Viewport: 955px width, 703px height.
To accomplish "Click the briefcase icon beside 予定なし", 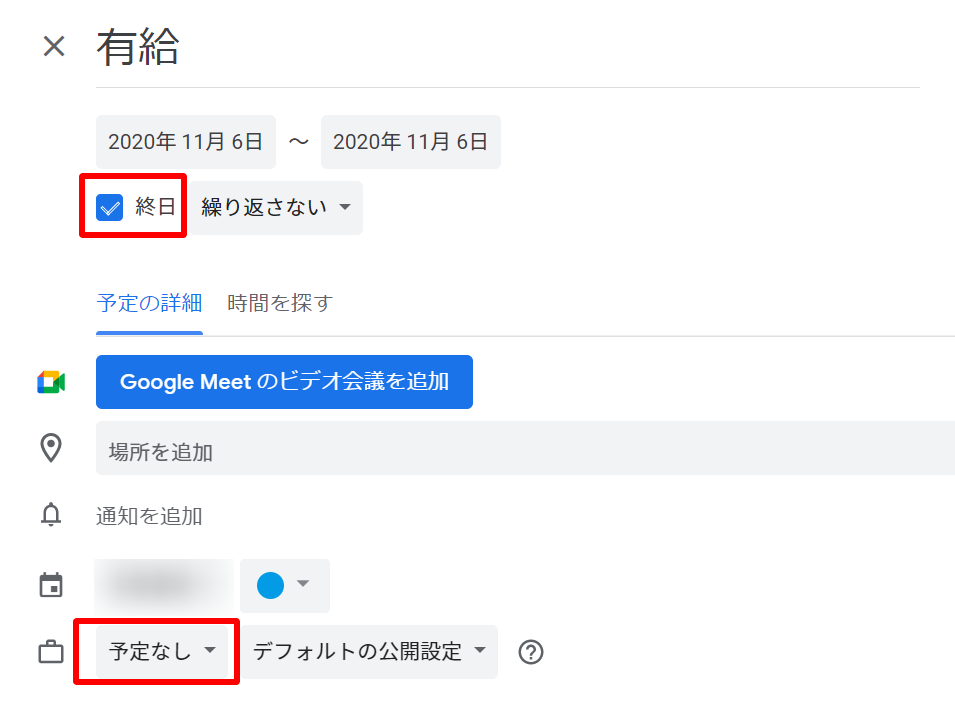I will click(51, 653).
